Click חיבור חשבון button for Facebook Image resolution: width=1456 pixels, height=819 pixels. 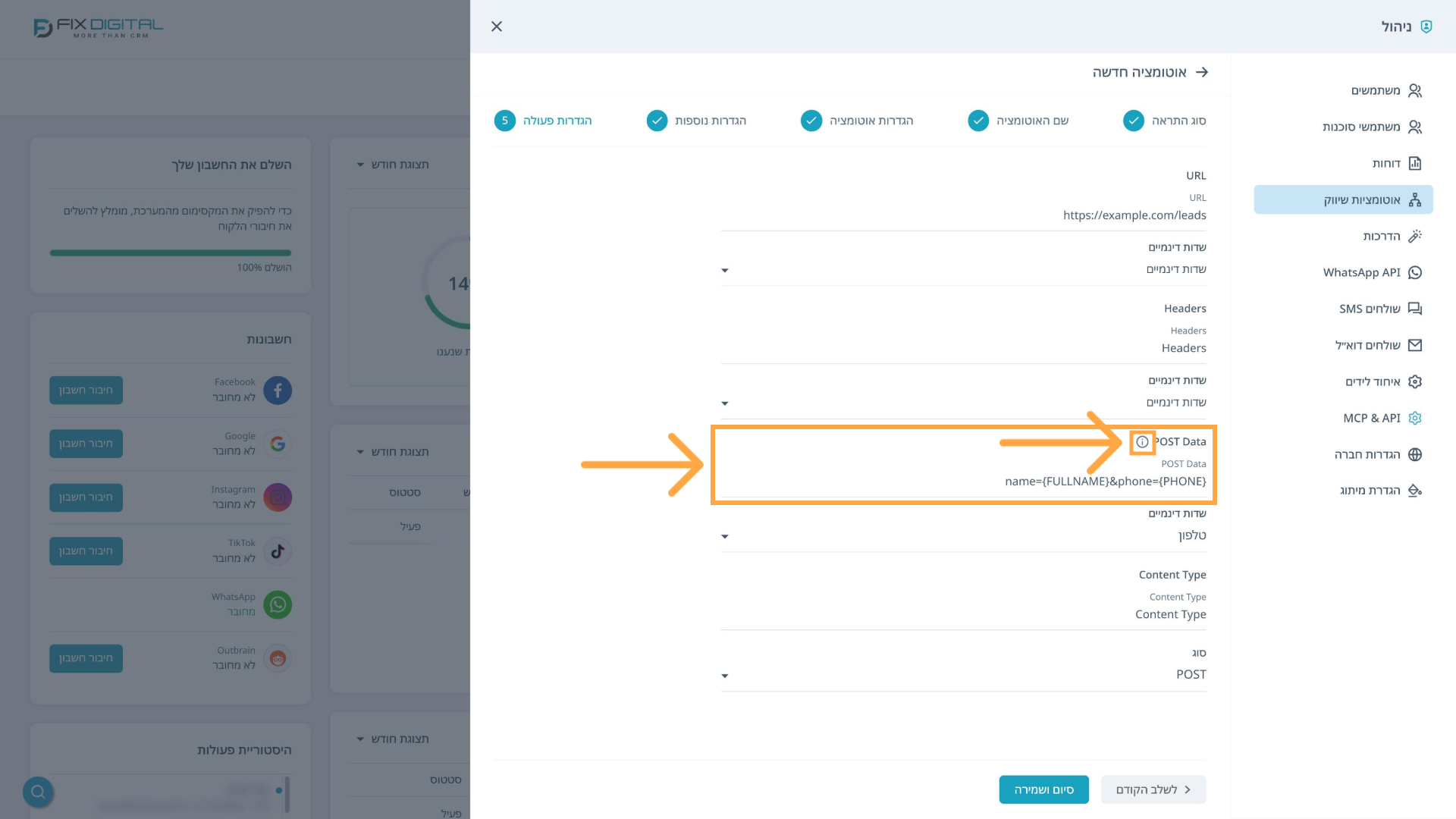pos(86,391)
